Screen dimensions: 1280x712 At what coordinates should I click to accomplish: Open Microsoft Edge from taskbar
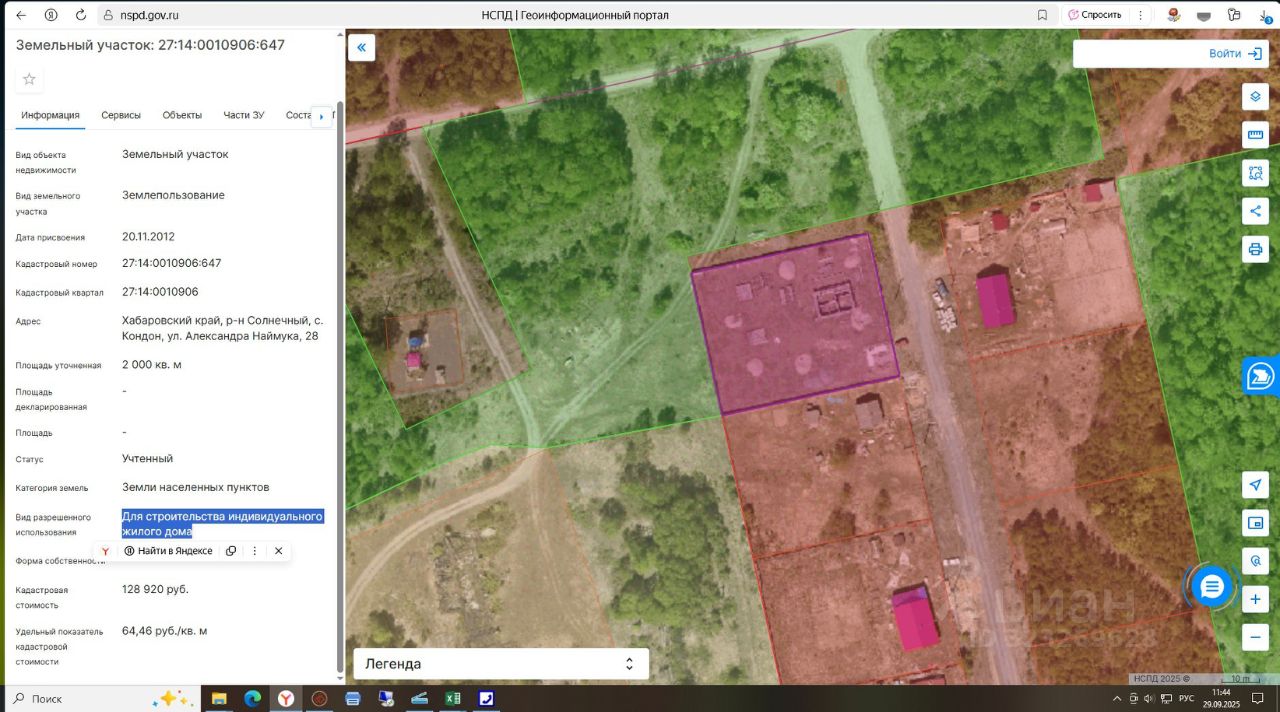tap(252, 698)
